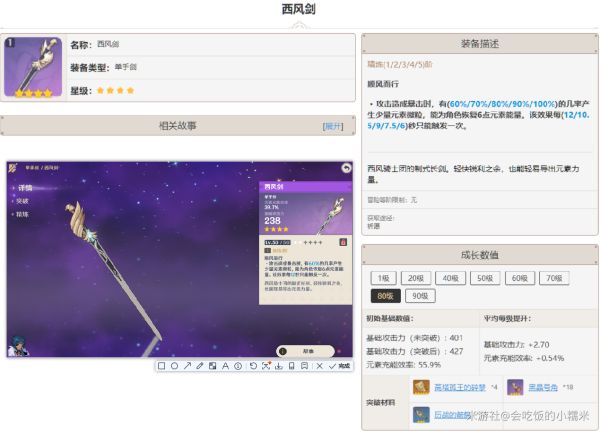600x432 pixels.
Task: Click the screen text recognition icon
Action: coord(266,366)
